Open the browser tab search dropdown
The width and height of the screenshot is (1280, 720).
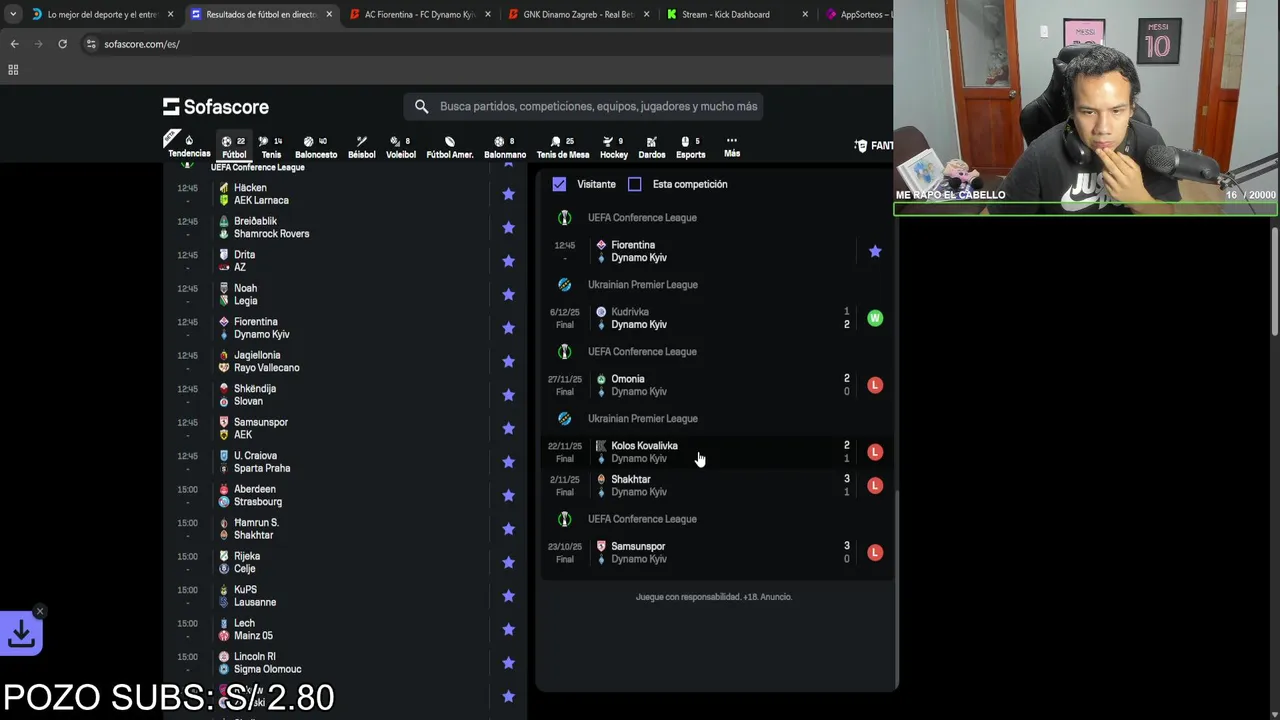coord(12,14)
